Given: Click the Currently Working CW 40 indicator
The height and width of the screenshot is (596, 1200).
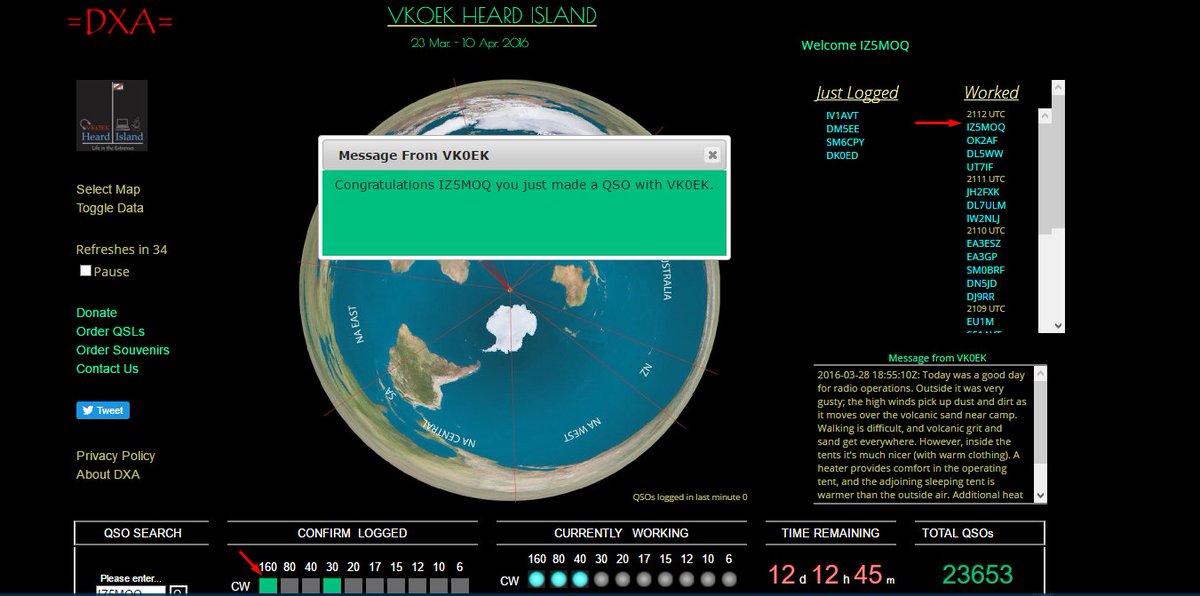Looking at the screenshot, I should pyautogui.click(x=580, y=579).
